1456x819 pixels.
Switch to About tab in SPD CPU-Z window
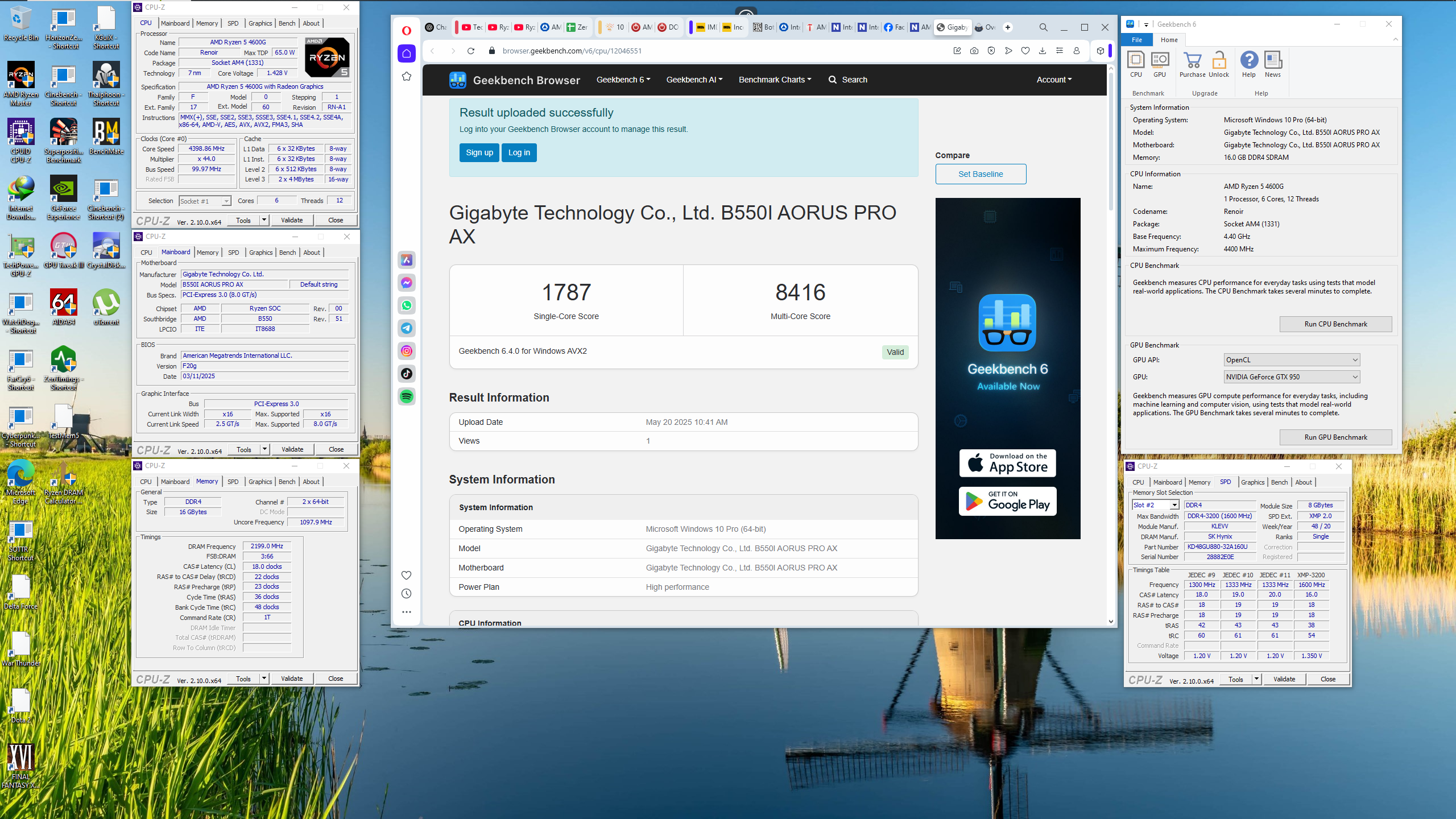[1304, 482]
